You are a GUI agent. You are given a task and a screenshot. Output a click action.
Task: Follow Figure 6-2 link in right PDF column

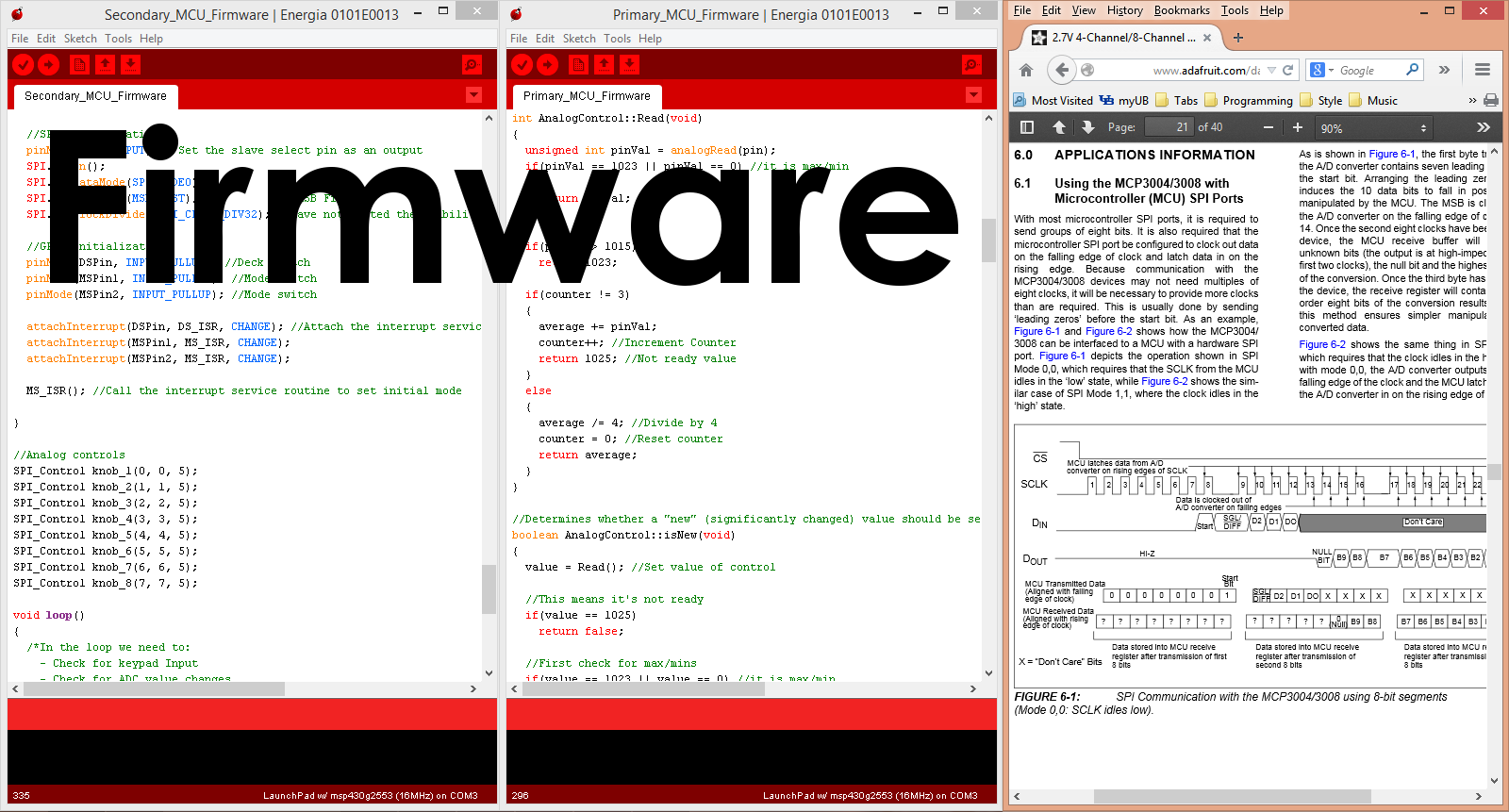[x=1322, y=345]
